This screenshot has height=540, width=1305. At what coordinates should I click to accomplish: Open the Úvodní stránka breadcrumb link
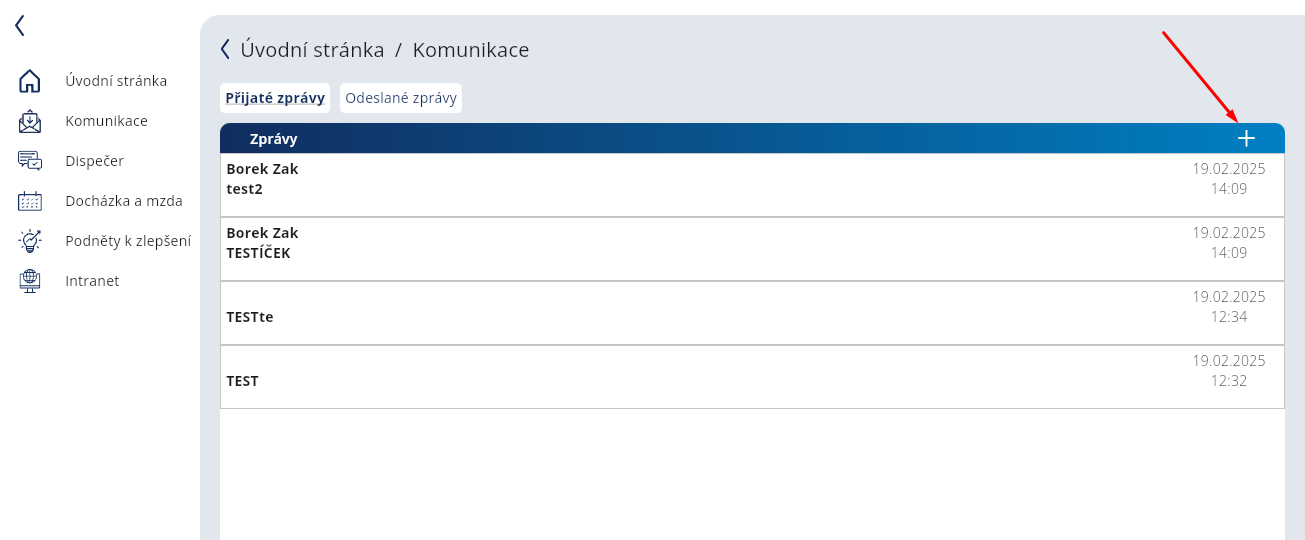coord(312,50)
